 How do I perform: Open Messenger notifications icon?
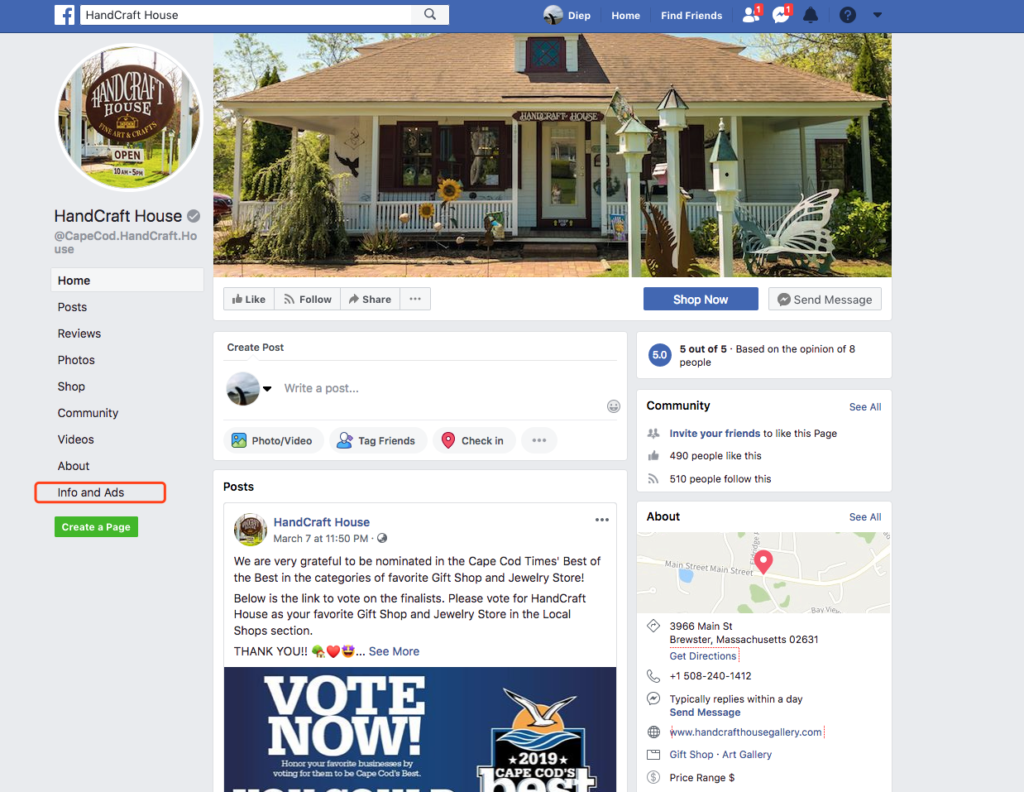[x=781, y=14]
